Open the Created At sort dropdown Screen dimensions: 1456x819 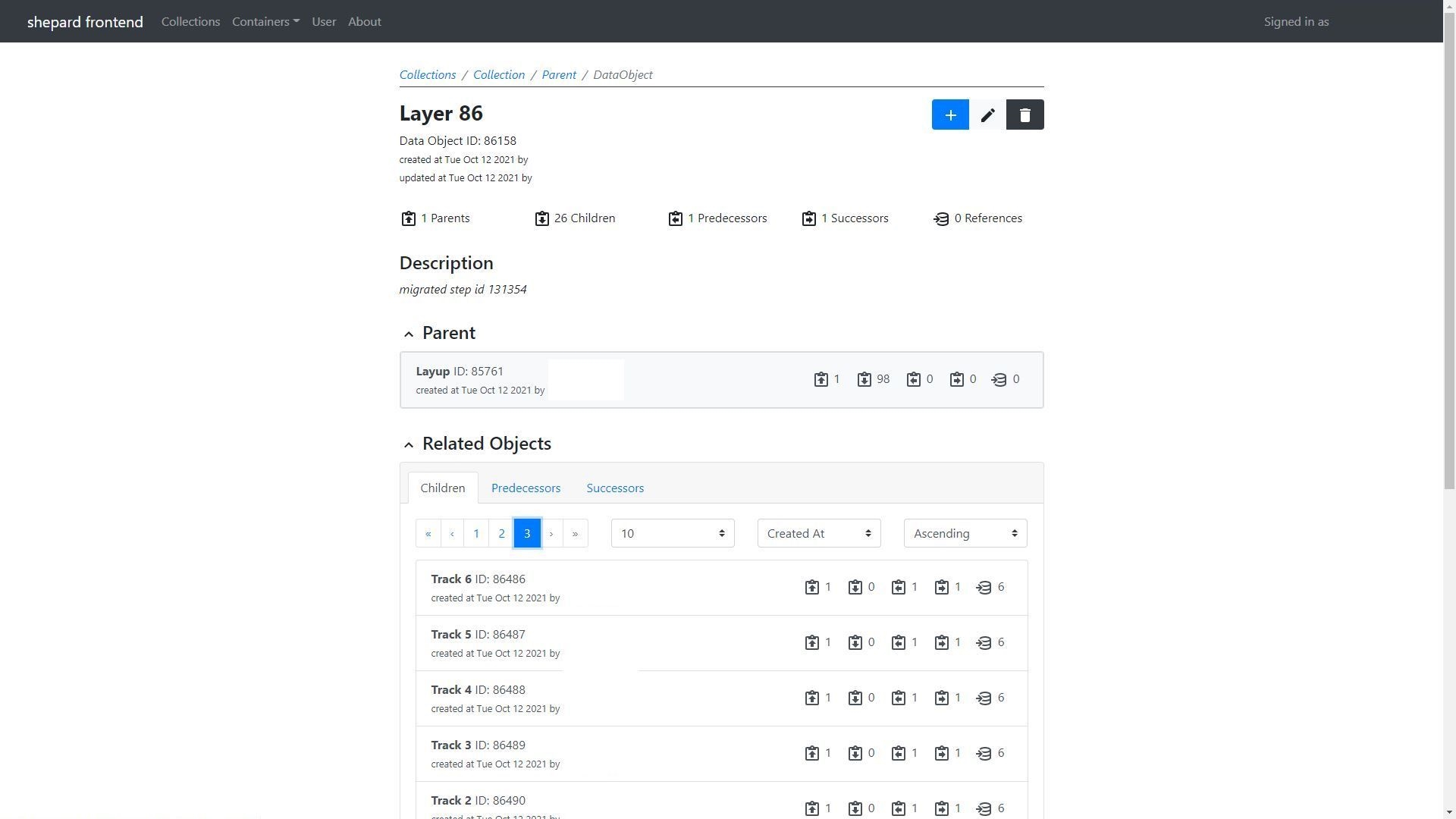(818, 533)
